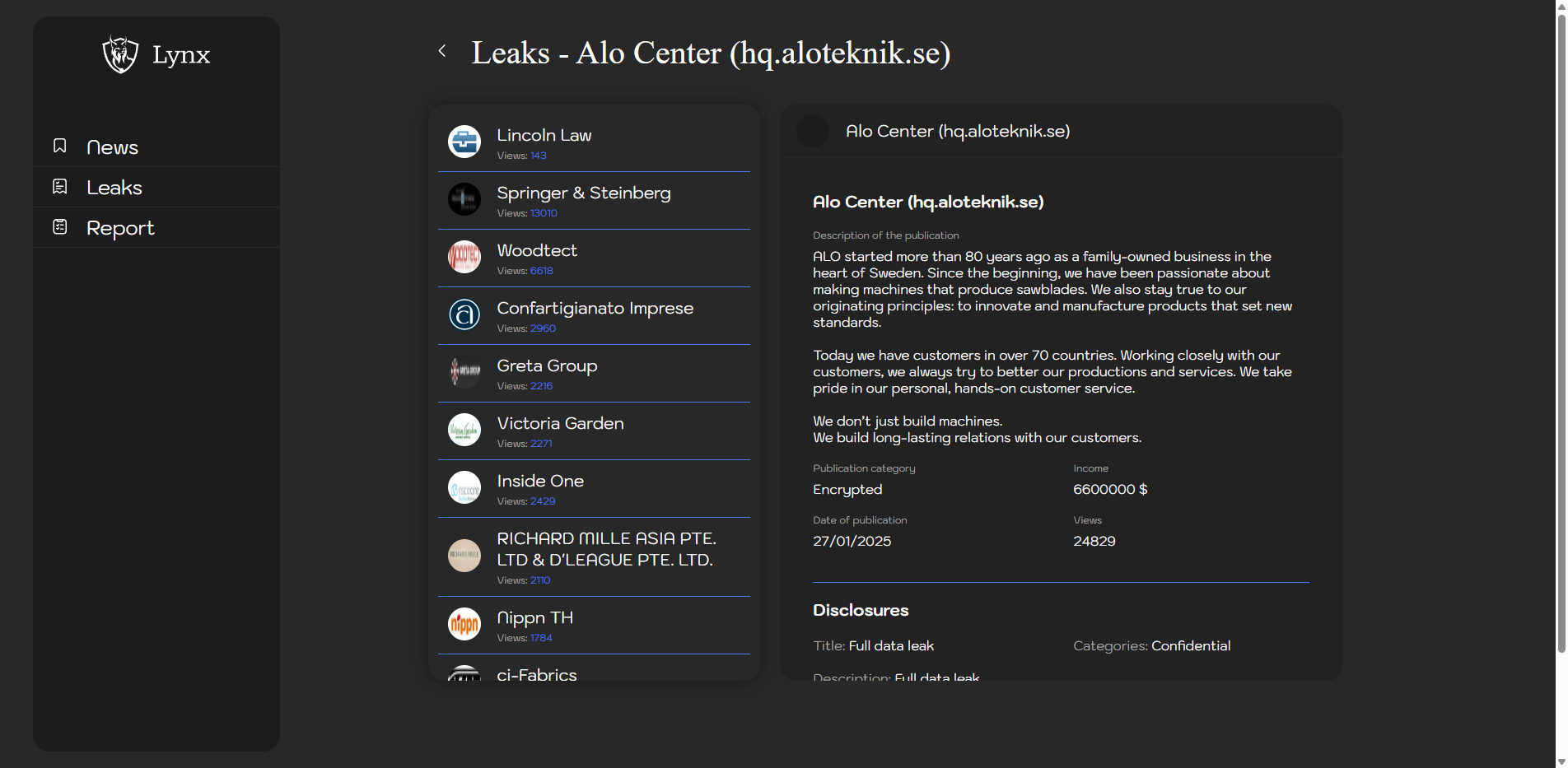The width and height of the screenshot is (1568, 768).
Task: Click the Confartigianato Imprese circular logo
Action: point(464,314)
